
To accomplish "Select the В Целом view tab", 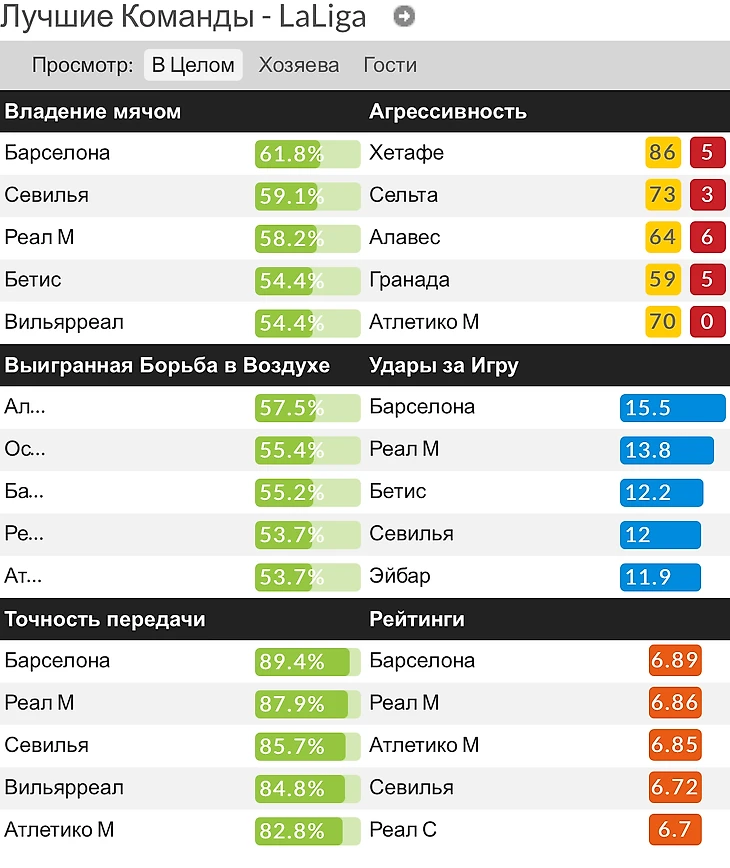I will pyautogui.click(x=193, y=66).
